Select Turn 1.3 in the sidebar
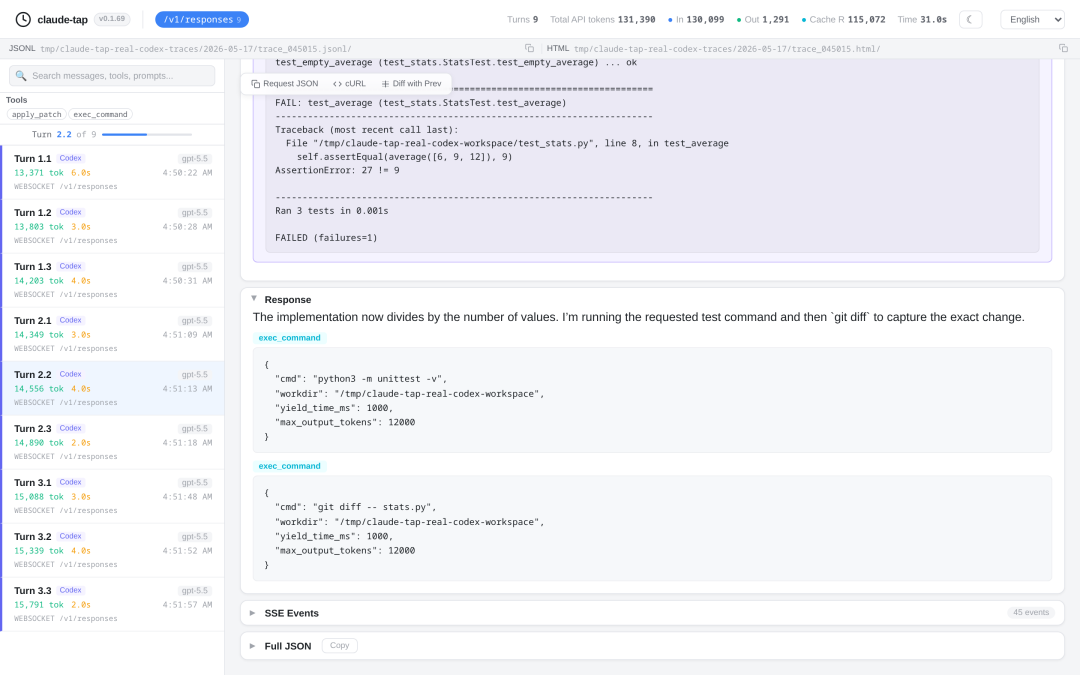 (x=113, y=280)
